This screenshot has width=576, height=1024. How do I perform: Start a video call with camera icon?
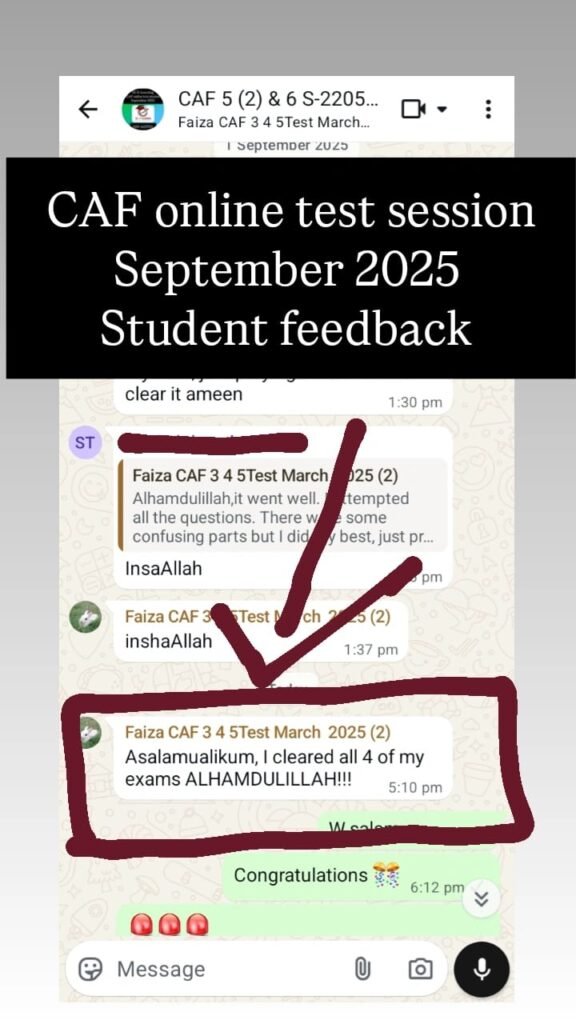(413, 108)
